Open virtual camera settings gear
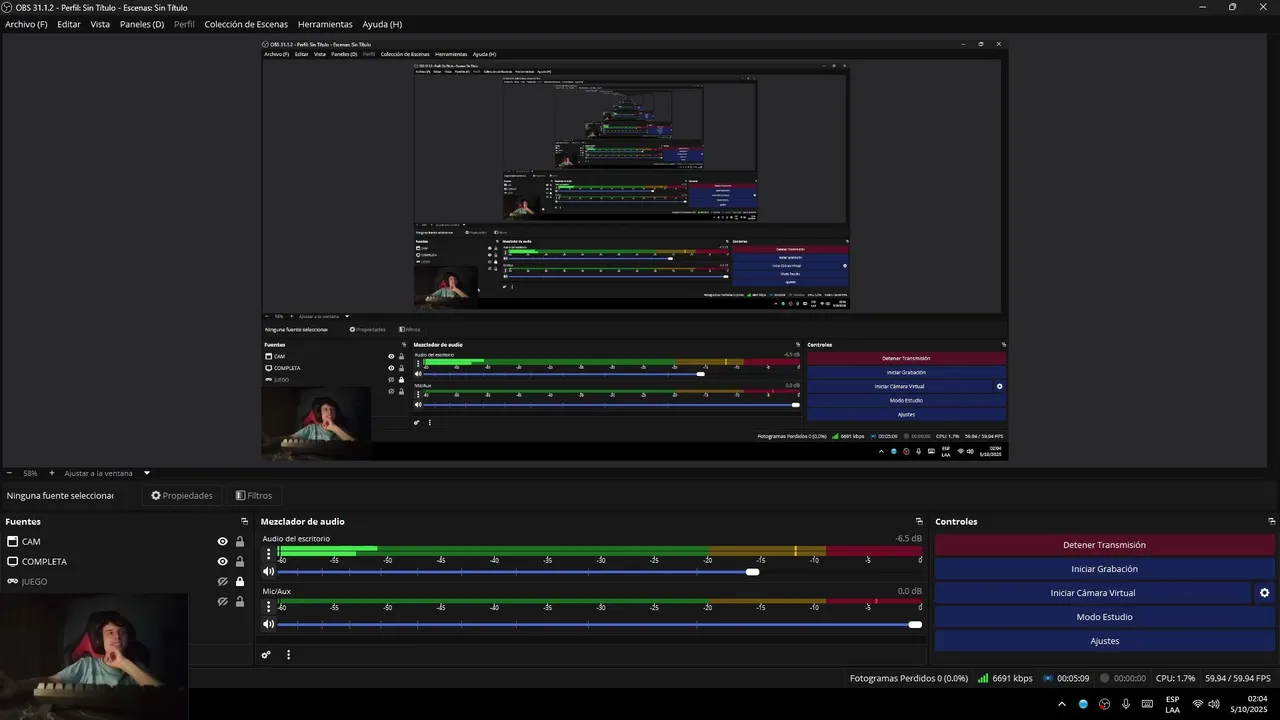 (1264, 593)
